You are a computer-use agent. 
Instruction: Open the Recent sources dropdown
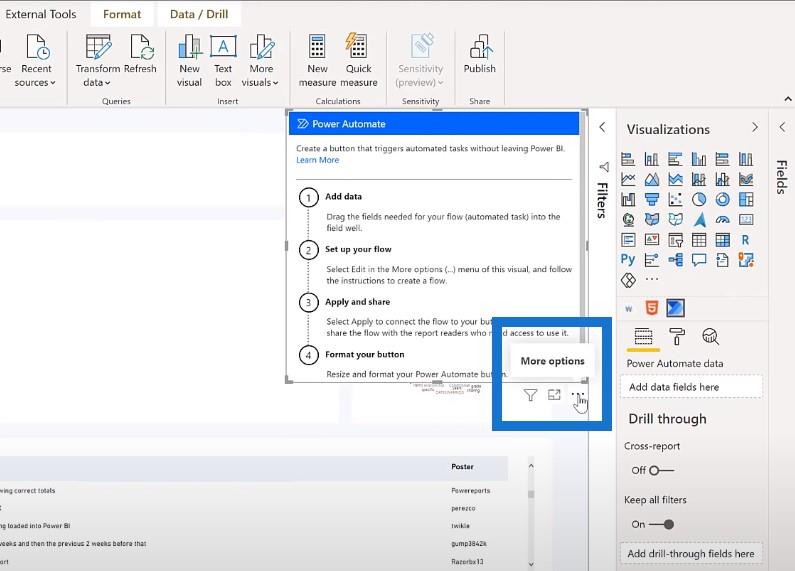35,61
